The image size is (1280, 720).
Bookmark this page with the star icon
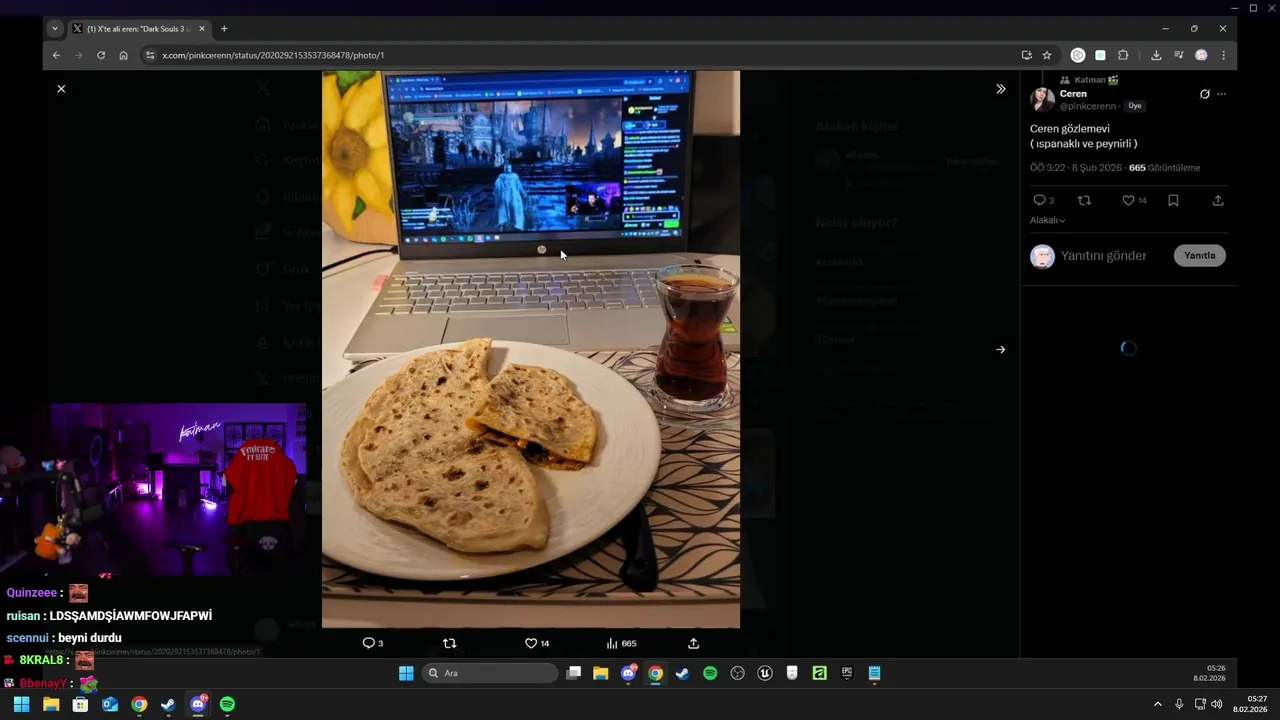click(x=1047, y=55)
